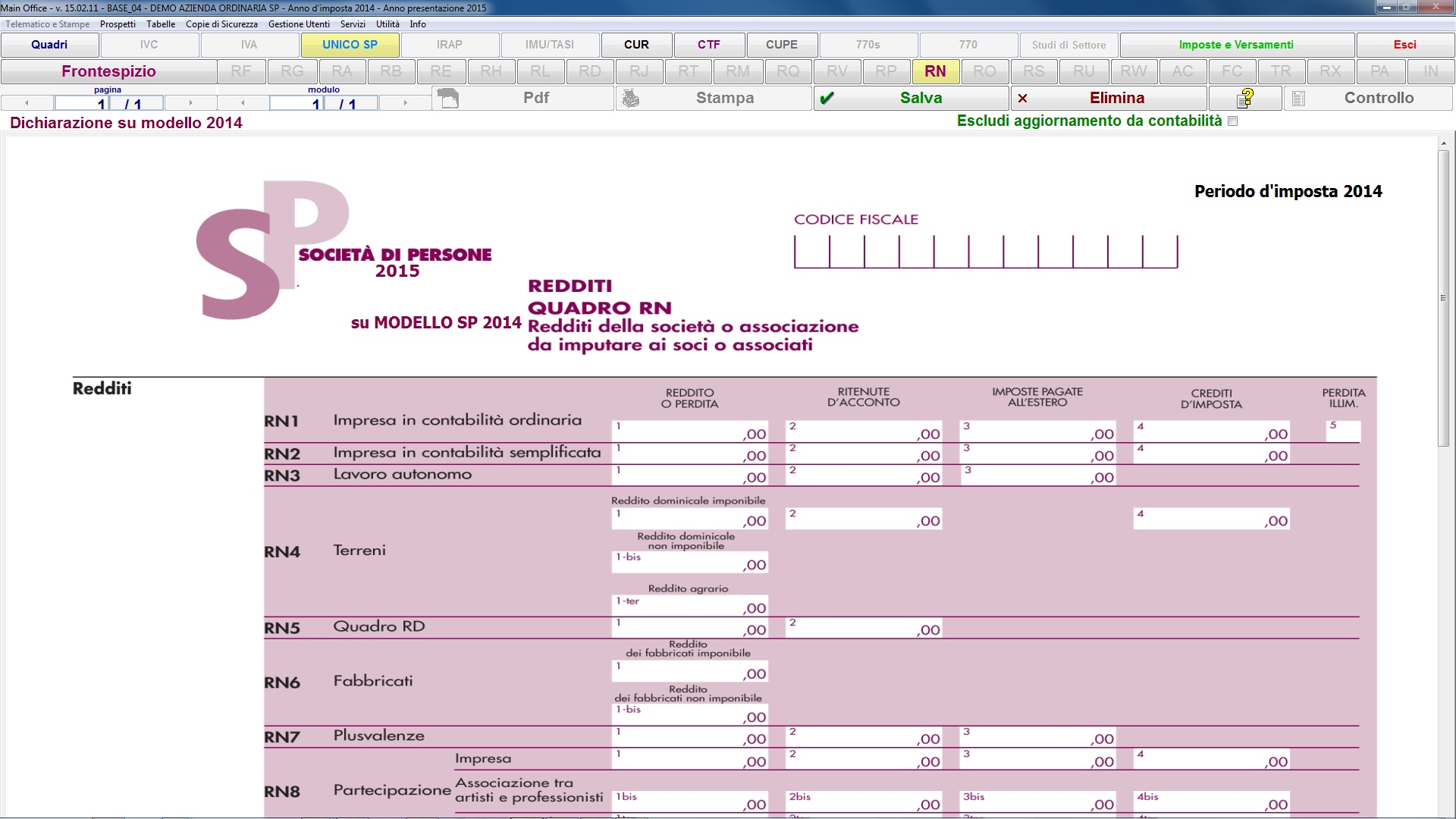Click the pagina number field
The height and width of the screenshot is (819, 1456).
click(x=82, y=103)
